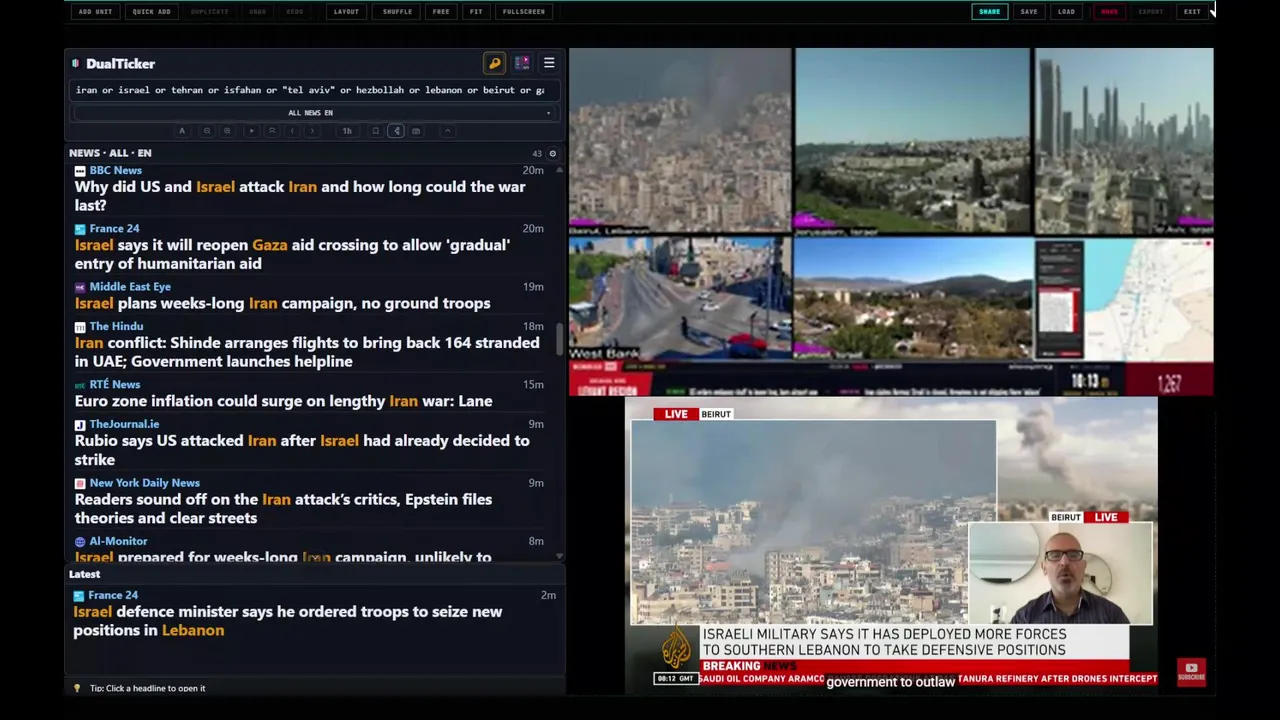Click the previous arrow icon in ticker controls
This screenshot has width=1280, height=720.
coord(292,131)
